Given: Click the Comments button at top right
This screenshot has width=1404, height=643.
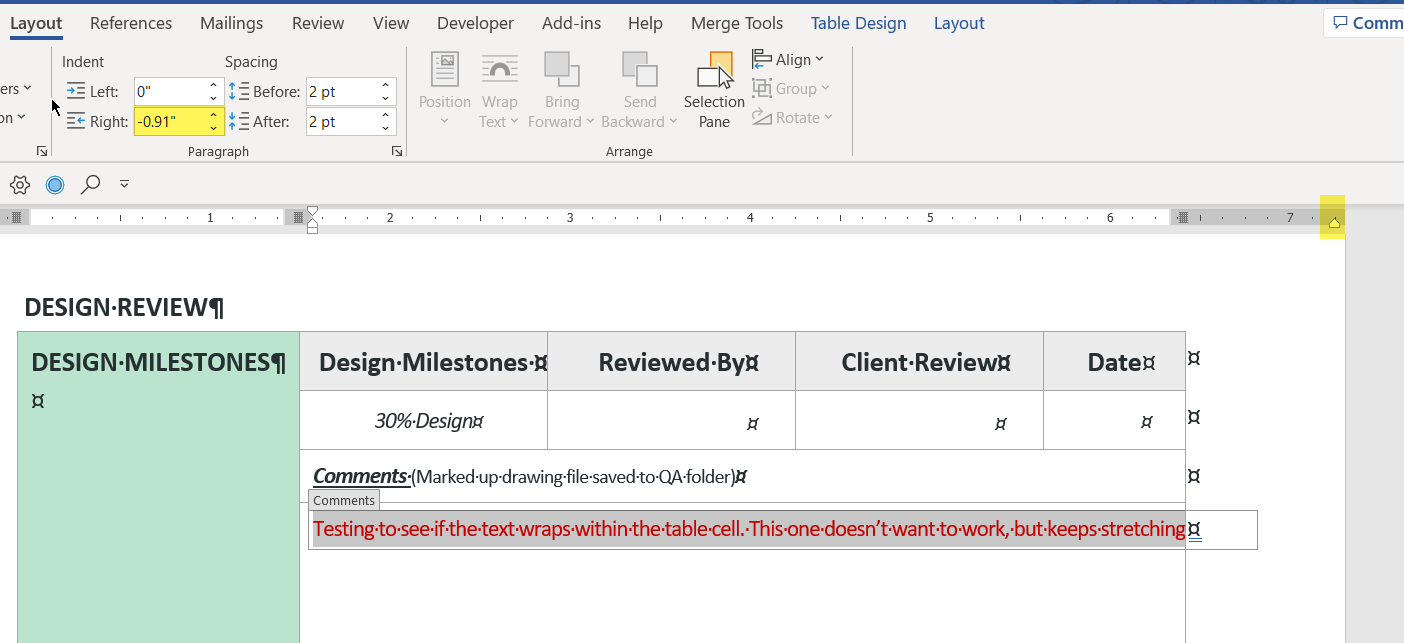Looking at the screenshot, I should (1365, 23).
